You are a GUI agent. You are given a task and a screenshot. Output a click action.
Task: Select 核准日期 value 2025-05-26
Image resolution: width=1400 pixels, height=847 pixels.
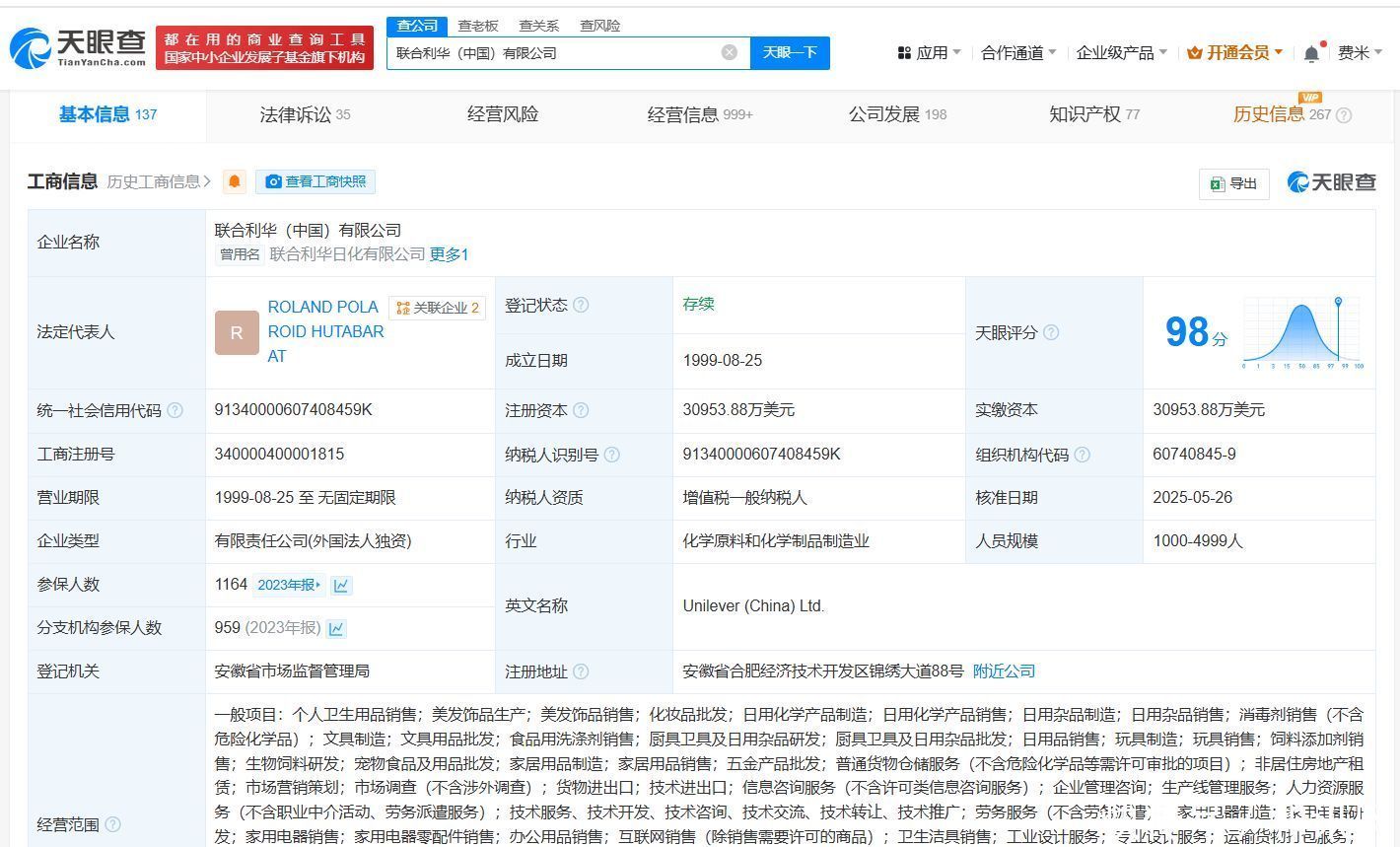click(x=1193, y=498)
